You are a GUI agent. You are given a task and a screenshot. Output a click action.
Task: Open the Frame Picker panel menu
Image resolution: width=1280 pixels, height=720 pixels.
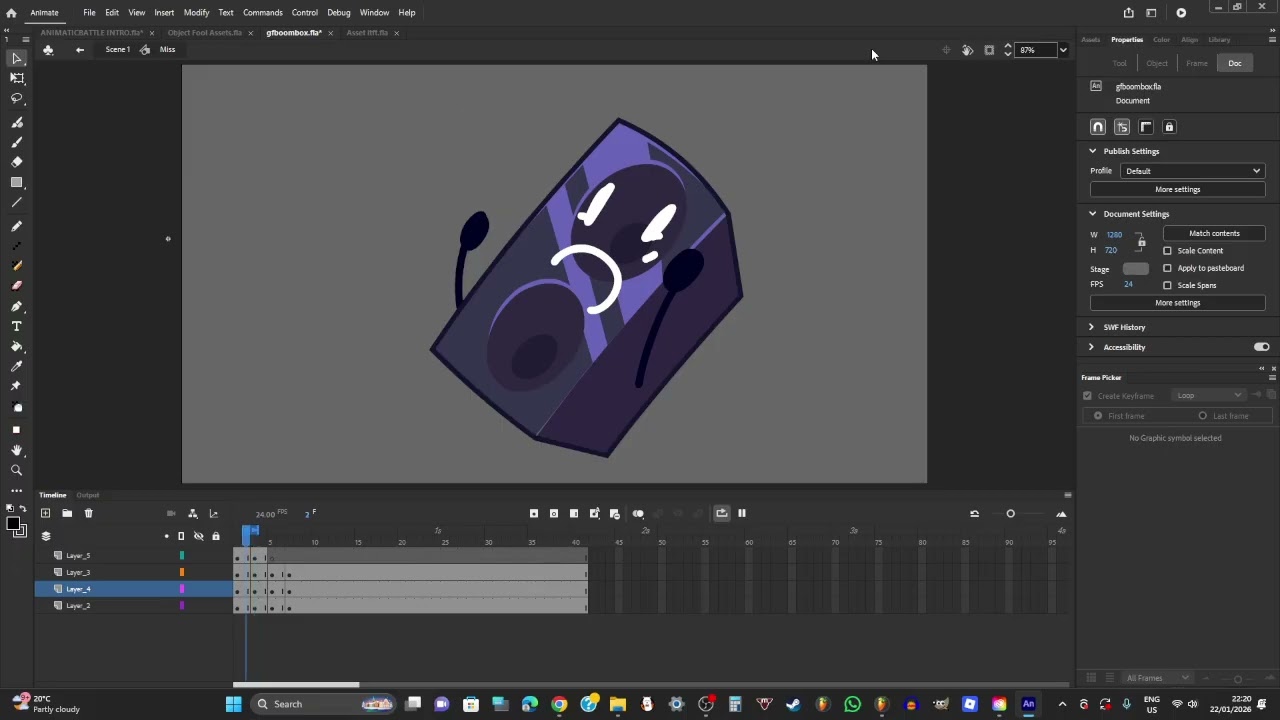tap(1272, 378)
